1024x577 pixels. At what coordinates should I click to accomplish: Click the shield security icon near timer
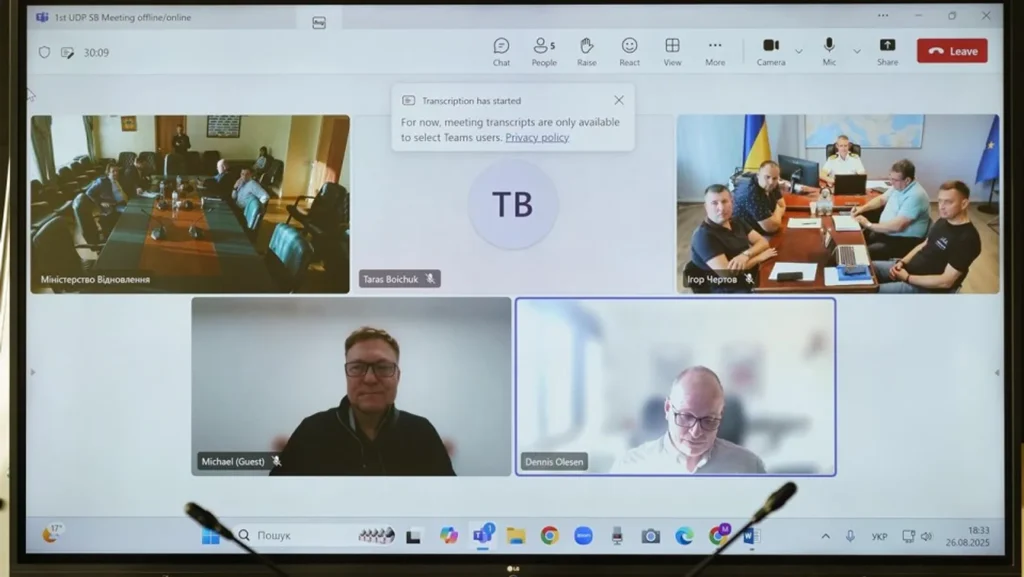tap(44, 52)
